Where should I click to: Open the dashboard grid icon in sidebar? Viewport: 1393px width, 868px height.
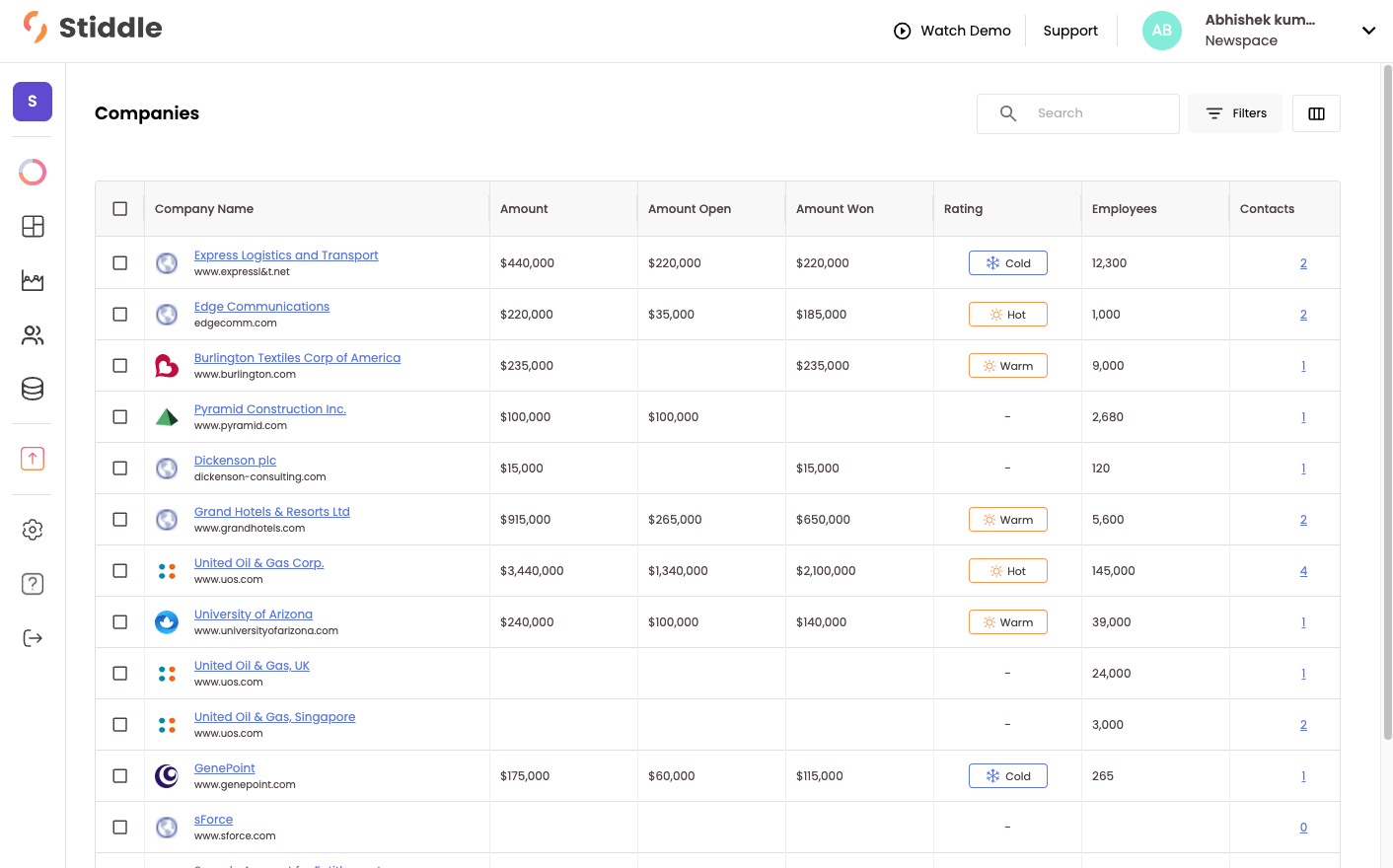click(33, 227)
